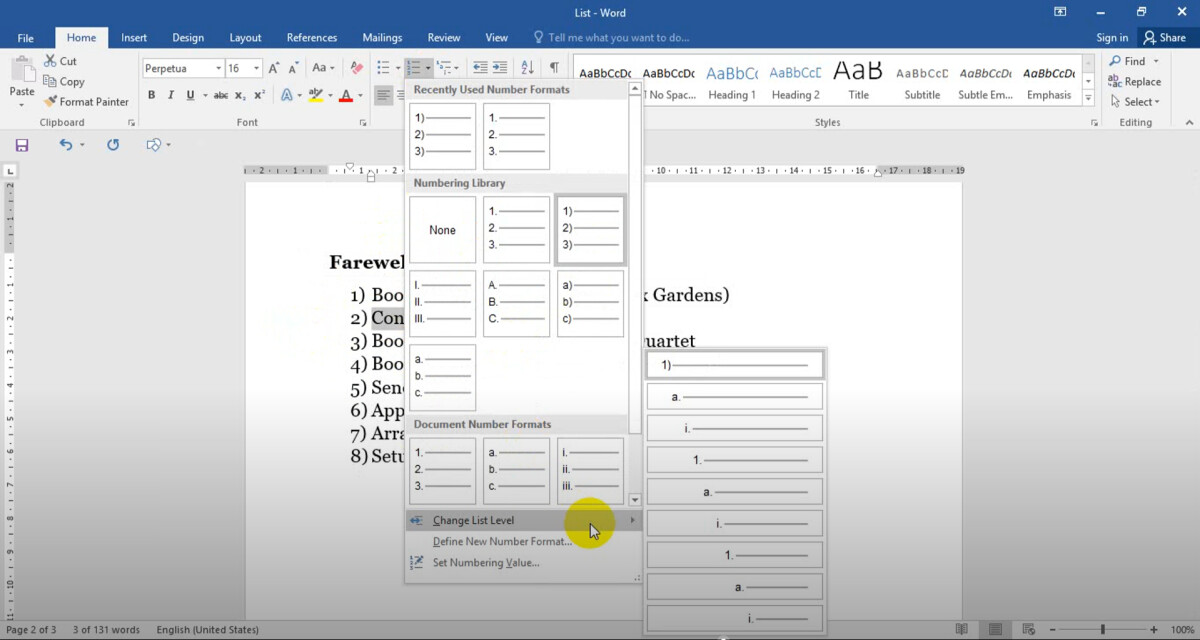
Task: Click the Cut scissors icon
Action: tap(51, 61)
